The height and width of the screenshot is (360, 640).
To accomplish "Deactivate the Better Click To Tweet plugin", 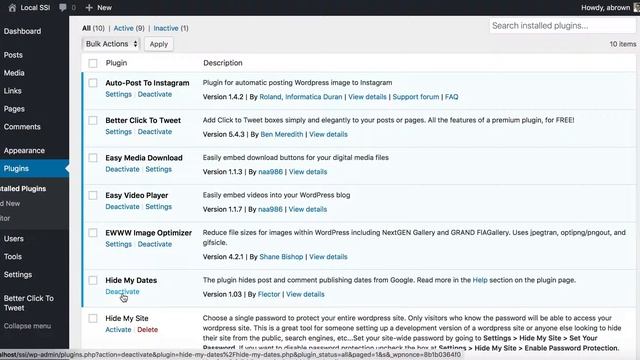I will pyautogui.click(x=155, y=132).
